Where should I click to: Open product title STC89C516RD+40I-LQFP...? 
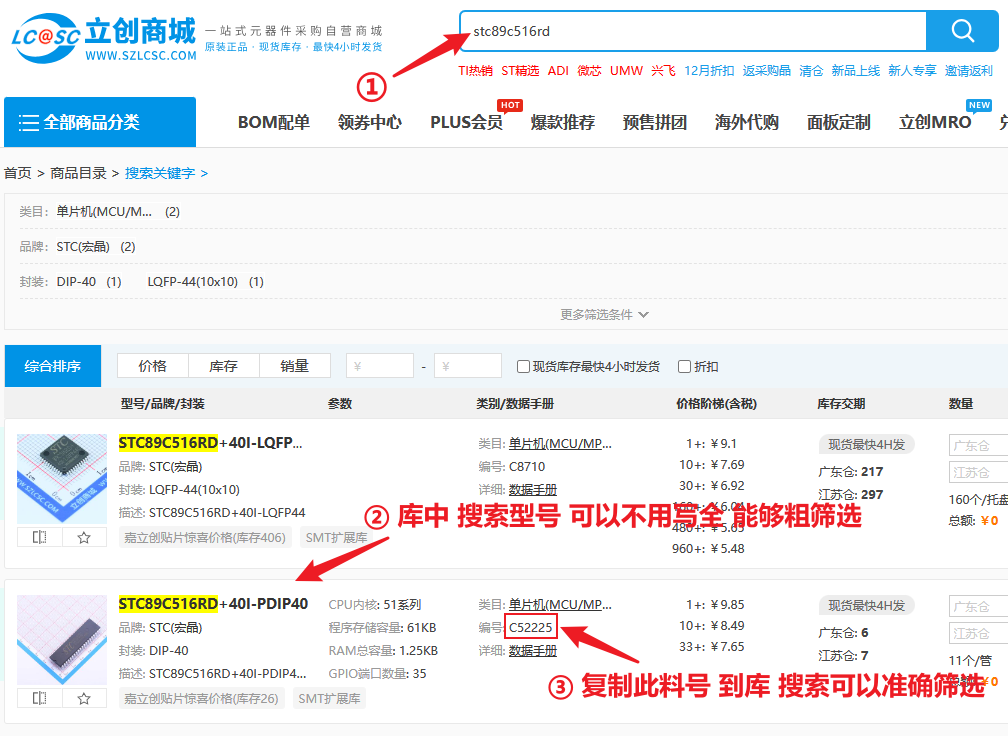pos(210,443)
